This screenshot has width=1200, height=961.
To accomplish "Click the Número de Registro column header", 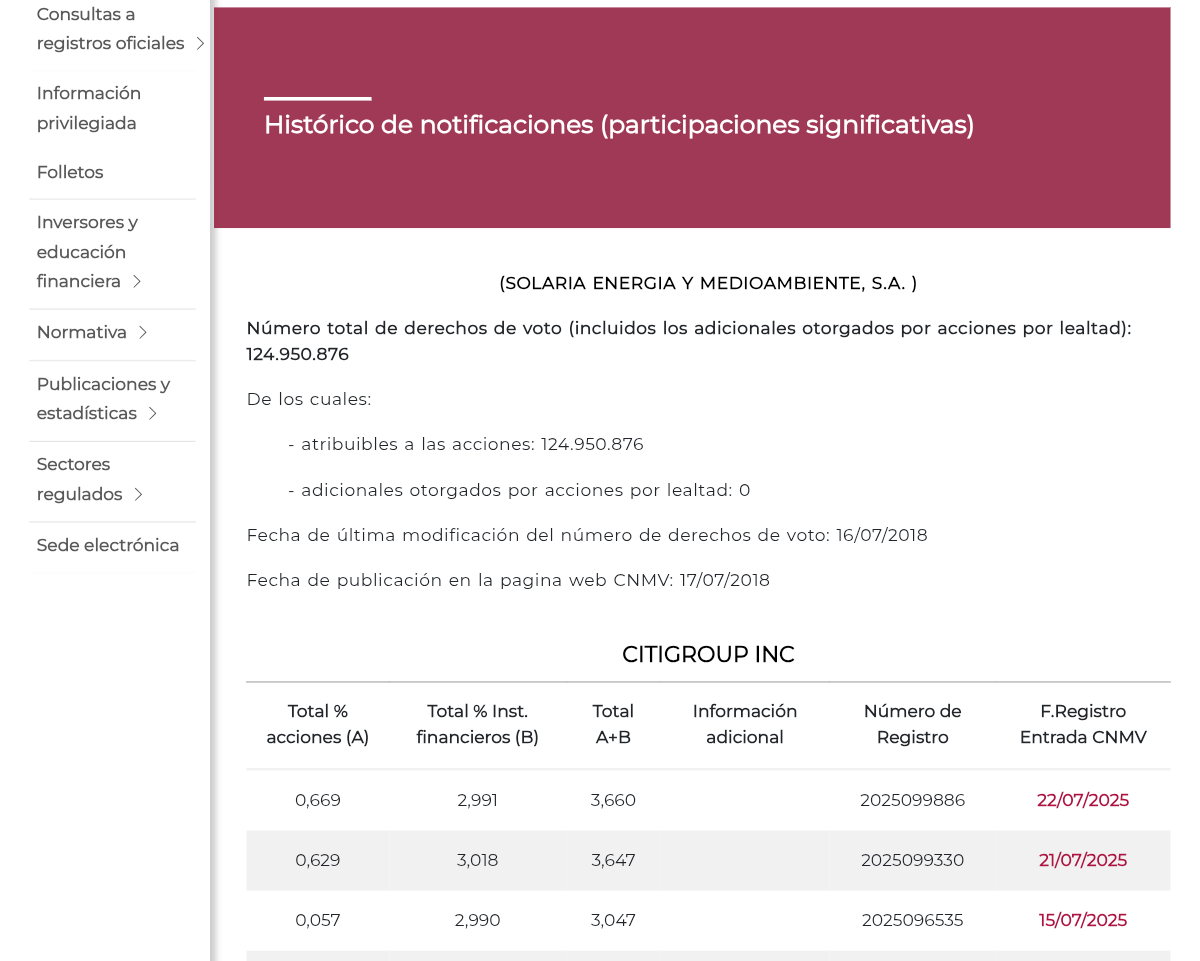I will coord(913,724).
